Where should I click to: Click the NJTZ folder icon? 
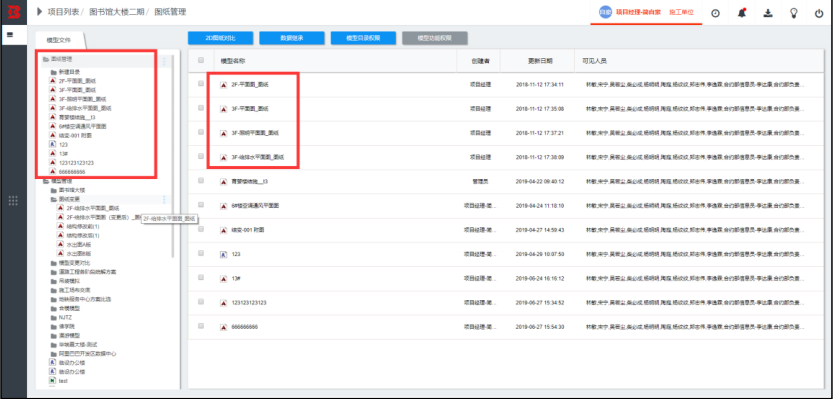pyautogui.click(x=53, y=317)
